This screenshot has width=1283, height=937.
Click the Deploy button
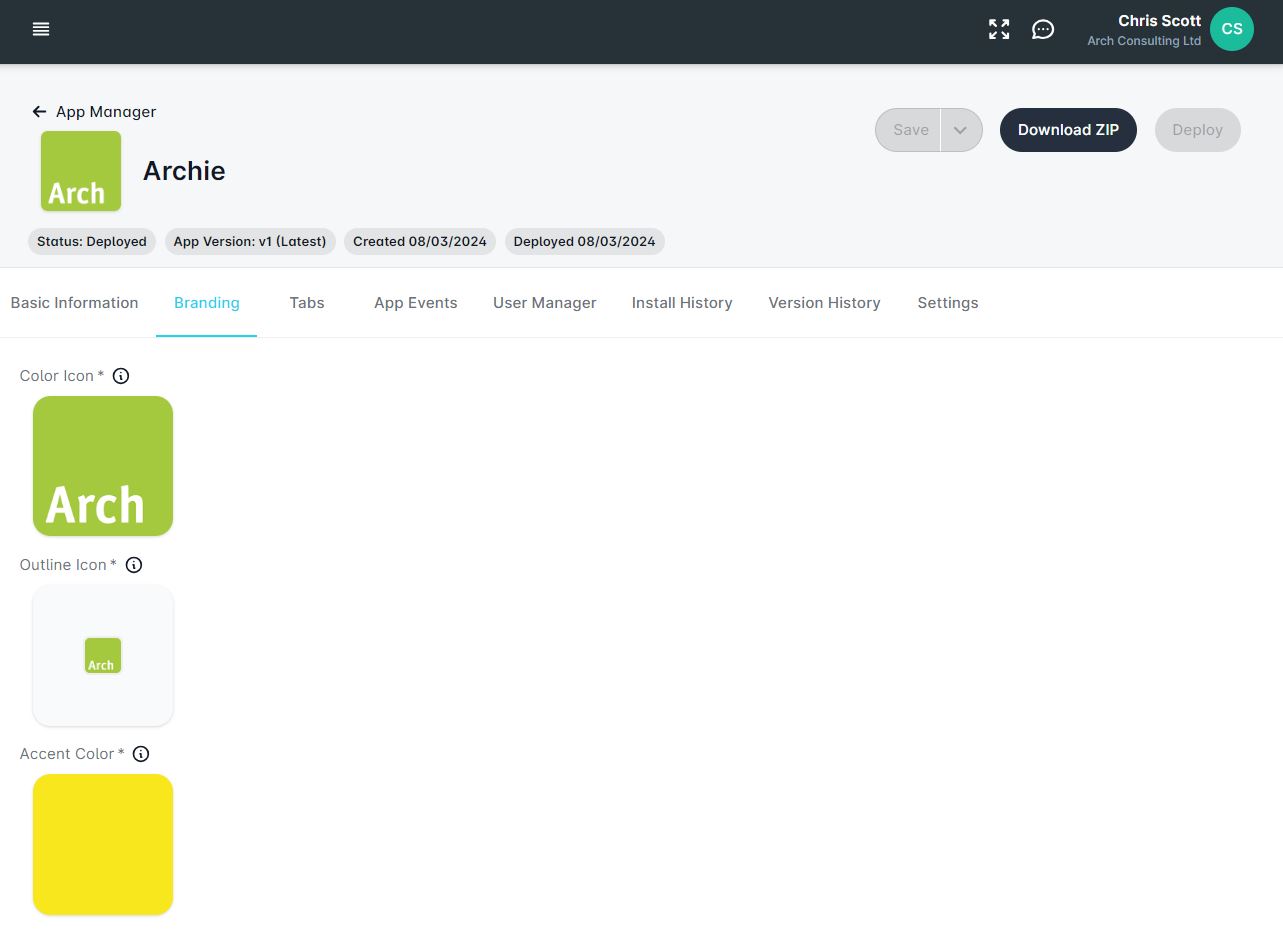[1197, 129]
